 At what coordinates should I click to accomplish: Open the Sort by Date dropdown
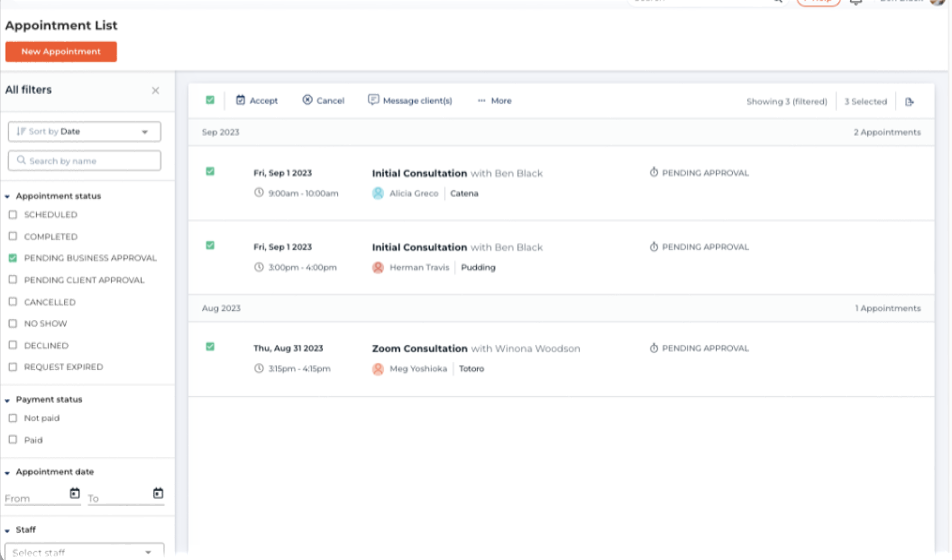[84, 131]
